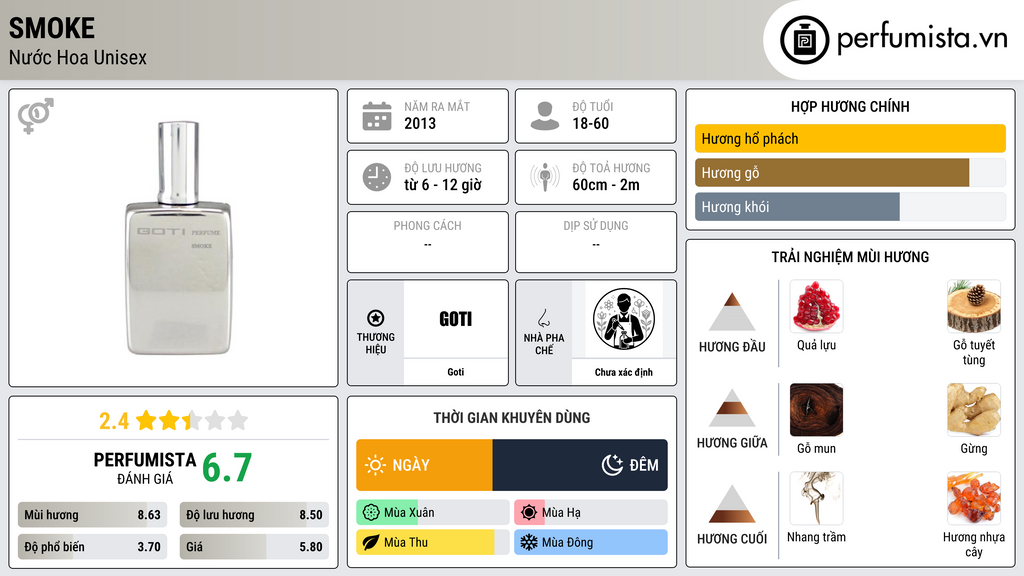The image size is (1024, 576).
Task: Click the Gỗ tuyết tùng cedar image
Action: [x=974, y=306]
